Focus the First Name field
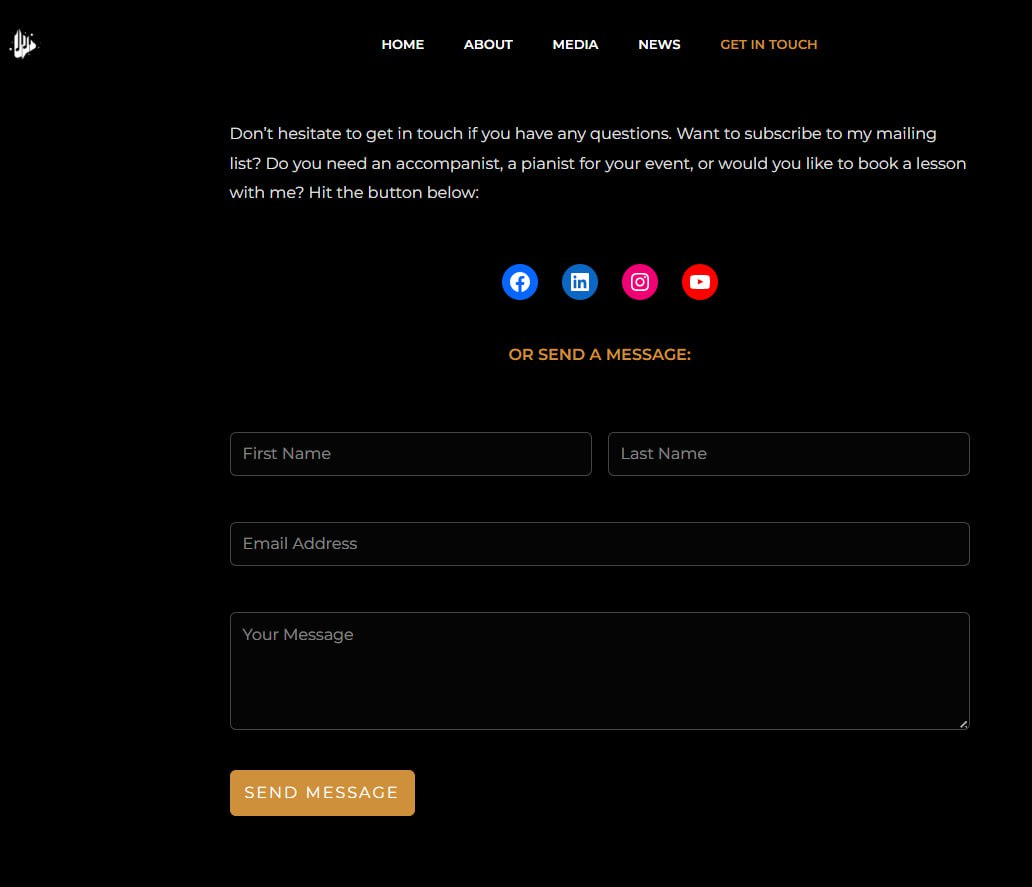 [410, 454]
